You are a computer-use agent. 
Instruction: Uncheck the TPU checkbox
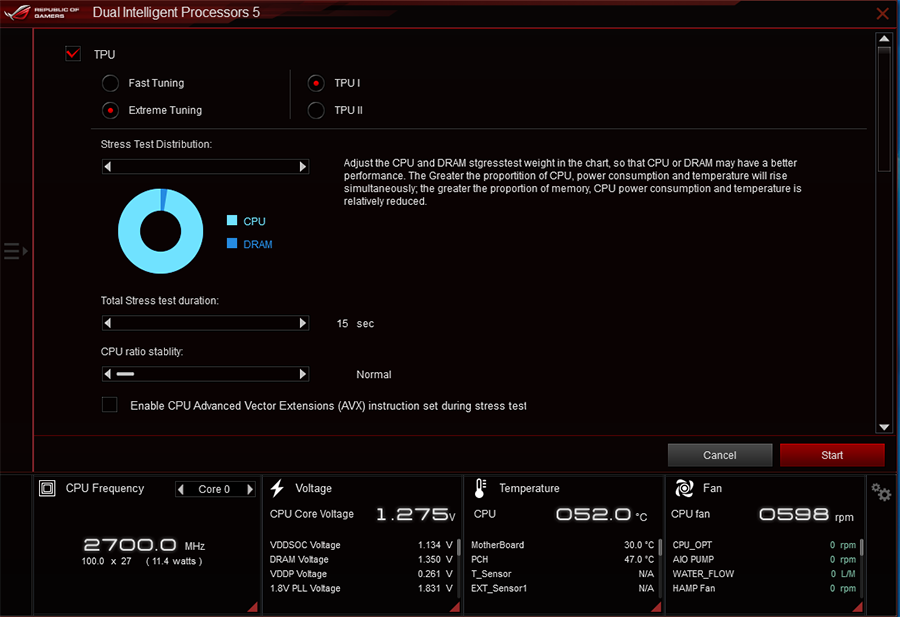73,54
